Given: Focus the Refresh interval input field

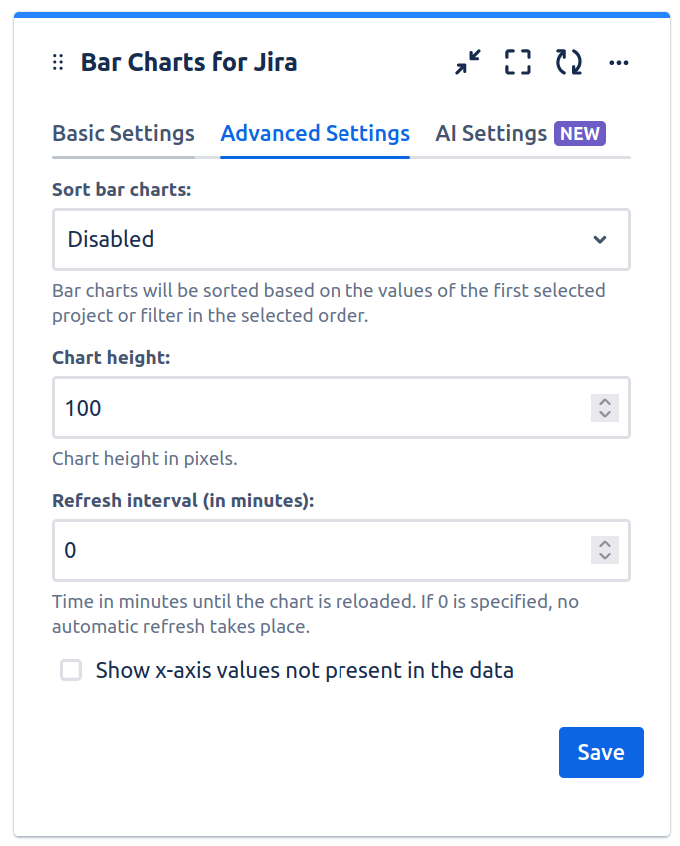Looking at the screenshot, I should coord(320,550).
